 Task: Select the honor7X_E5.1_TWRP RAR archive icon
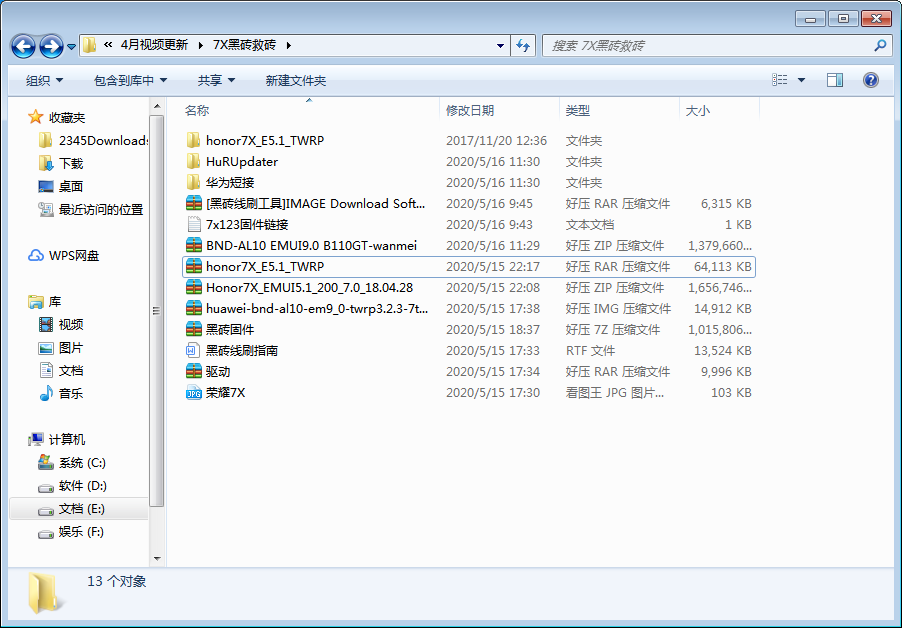tap(194, 266)
